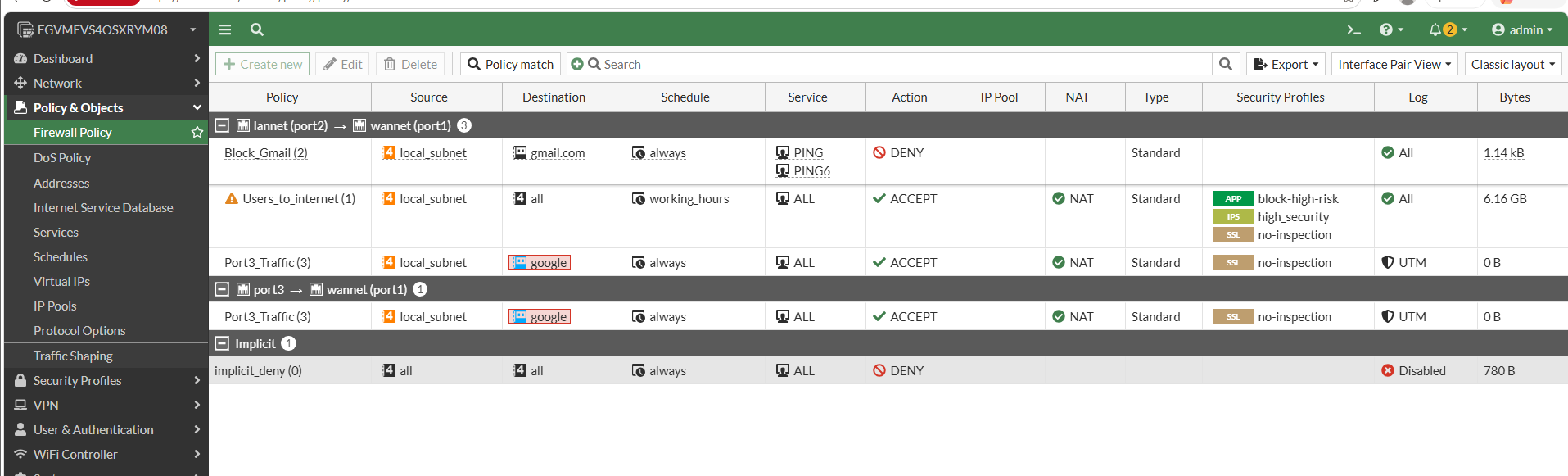
Task: Collapse the port3 to wannet section
Action: (222, 289)
